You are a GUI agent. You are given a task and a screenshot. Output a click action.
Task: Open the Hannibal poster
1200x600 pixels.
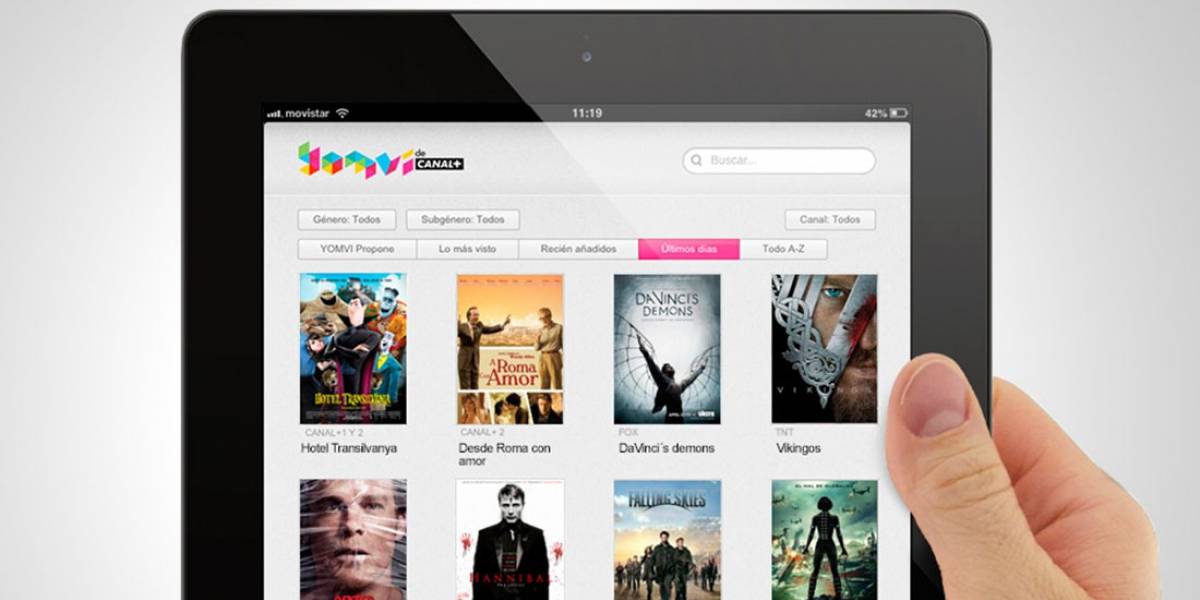[510, 540]
